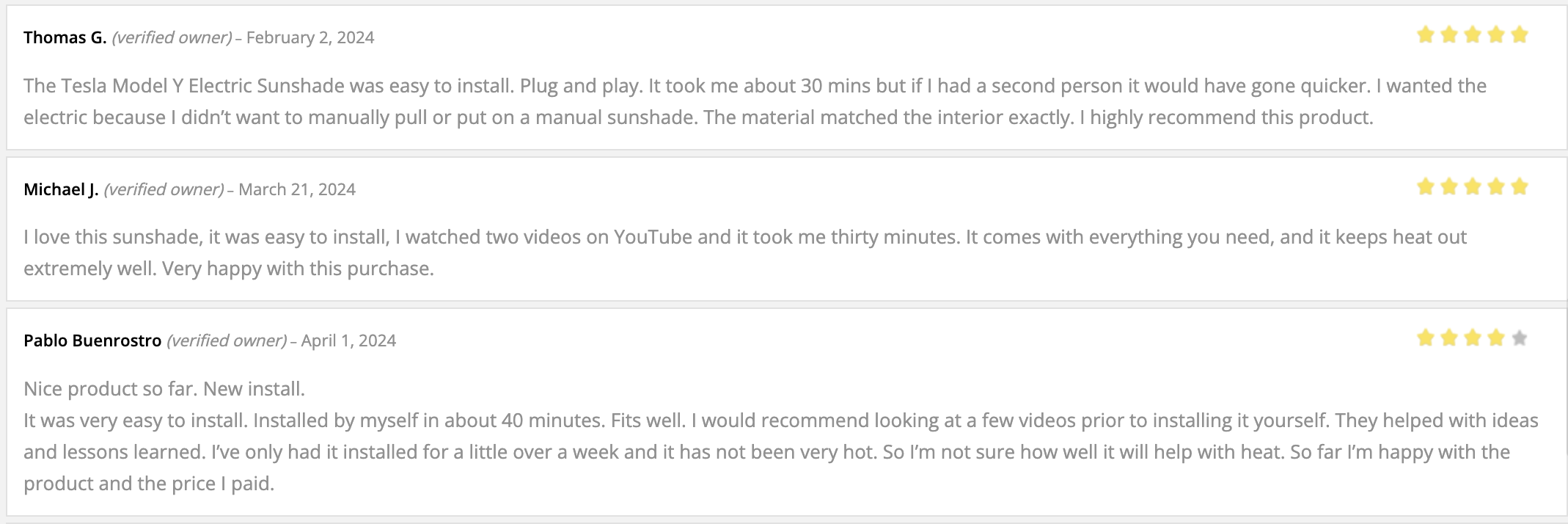Click first star of Pablo Buenrostro's rating

[x=1425, y=338]
